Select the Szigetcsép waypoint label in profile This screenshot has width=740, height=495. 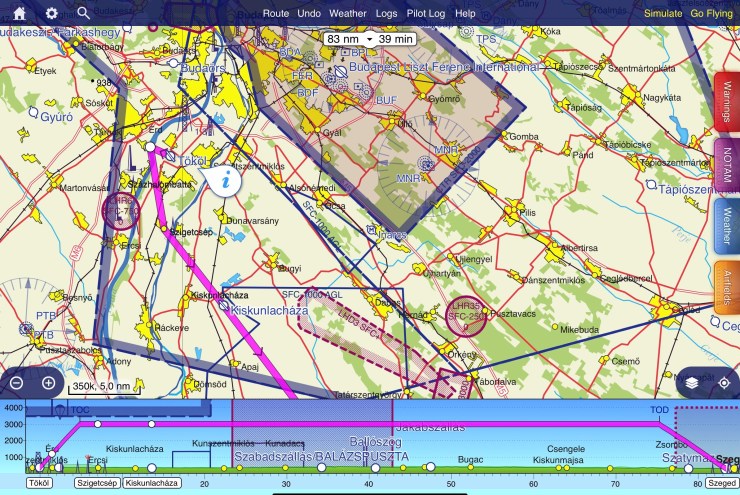pyautogui.click(x=96, y=483)
